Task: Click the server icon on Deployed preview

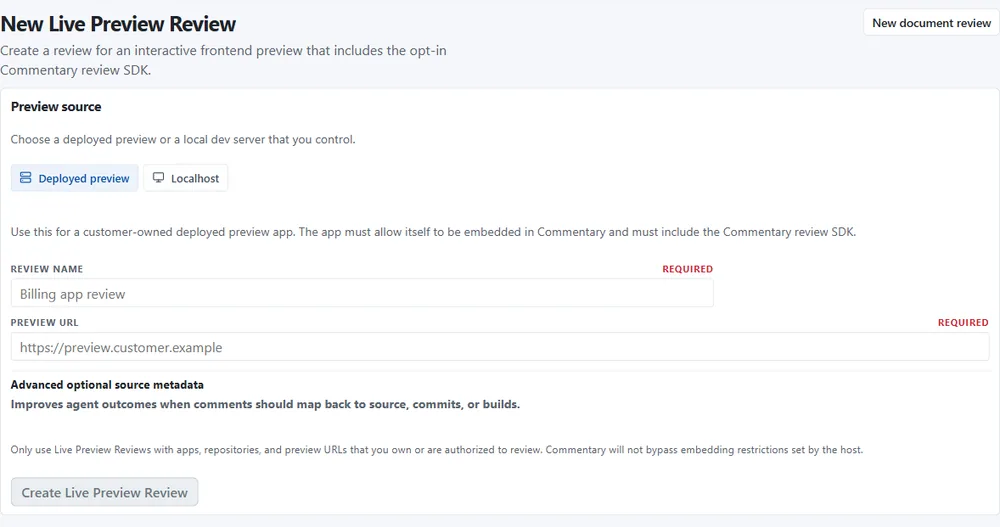Action: pyautogui.click(x=26, y=178)
